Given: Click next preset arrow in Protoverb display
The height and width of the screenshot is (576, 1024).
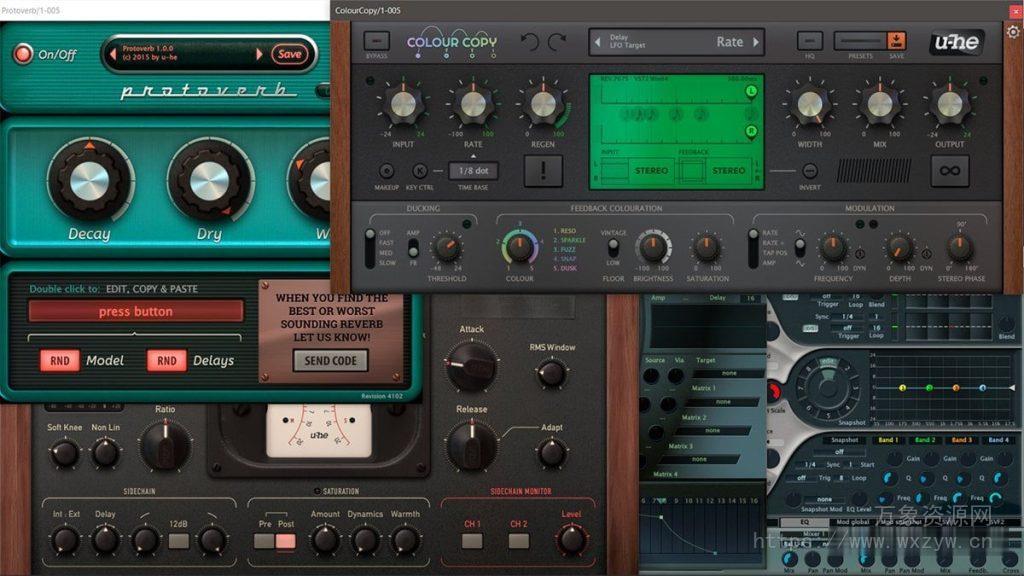Looking at the screenshot, I should pos(260,54).
